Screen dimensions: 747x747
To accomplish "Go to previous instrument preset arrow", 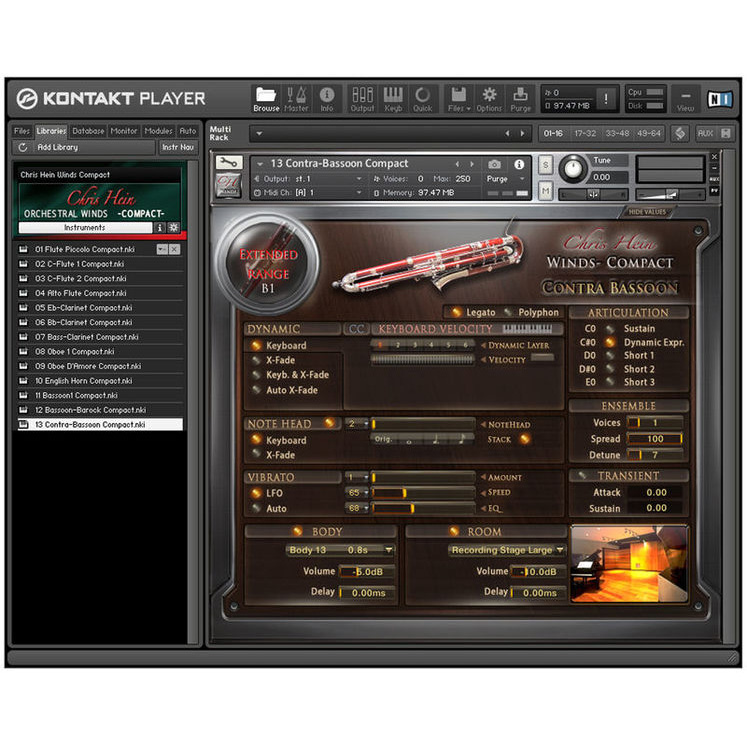I will [x=457, y=164].
